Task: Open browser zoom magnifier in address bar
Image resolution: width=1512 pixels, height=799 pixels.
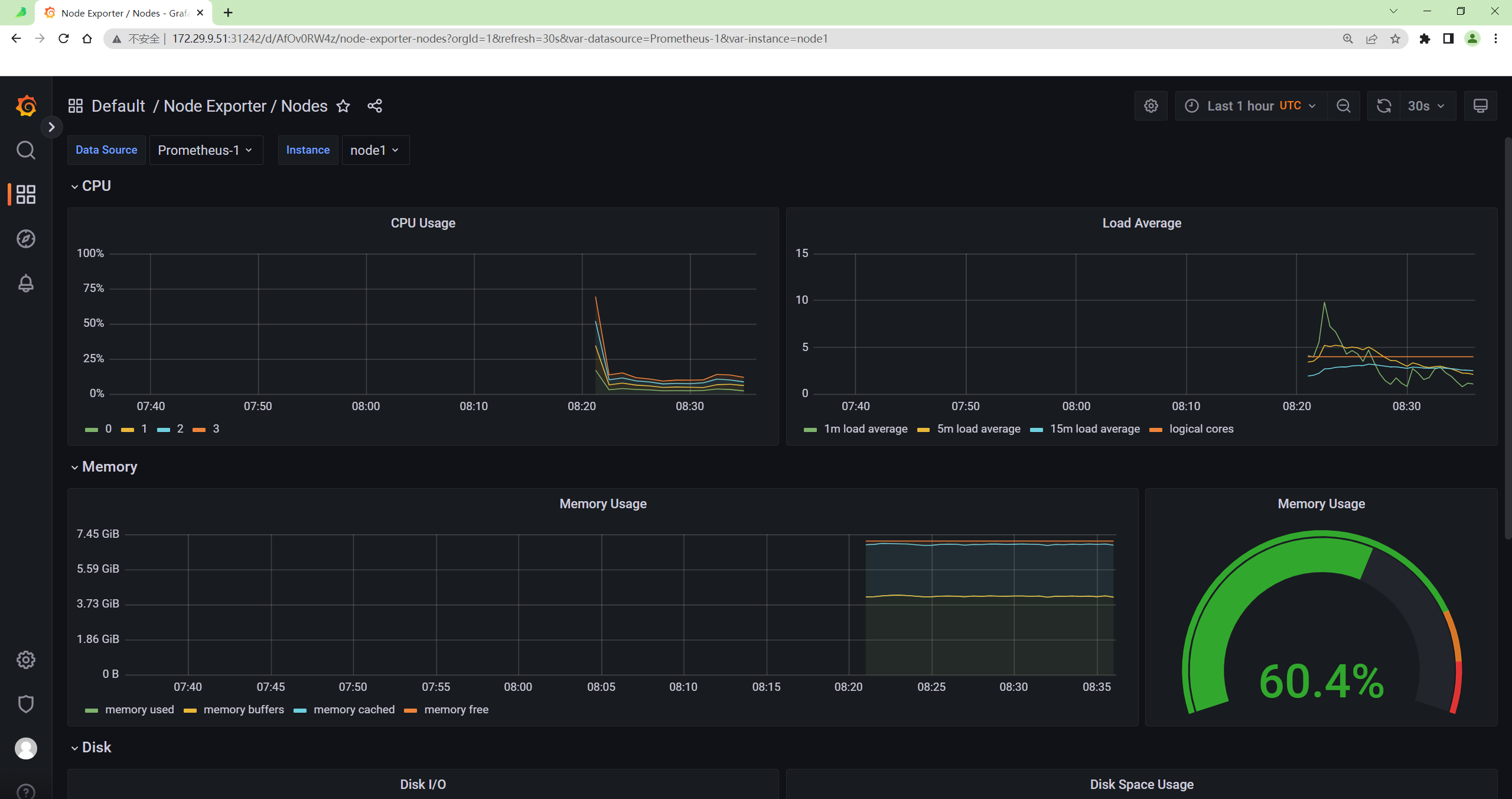Action: click(1348, 38)
